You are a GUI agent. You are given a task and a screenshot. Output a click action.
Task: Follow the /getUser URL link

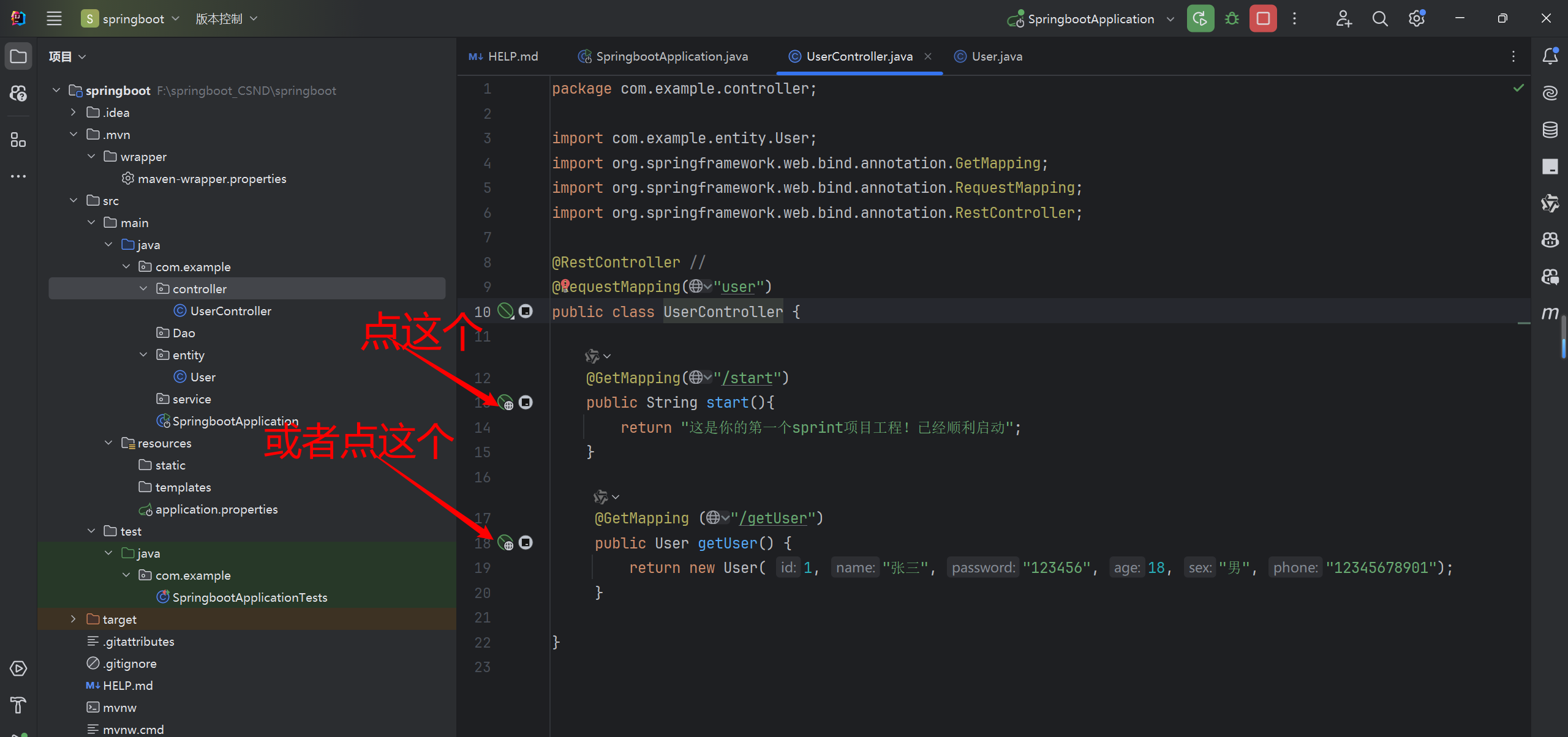coord(772,518)
